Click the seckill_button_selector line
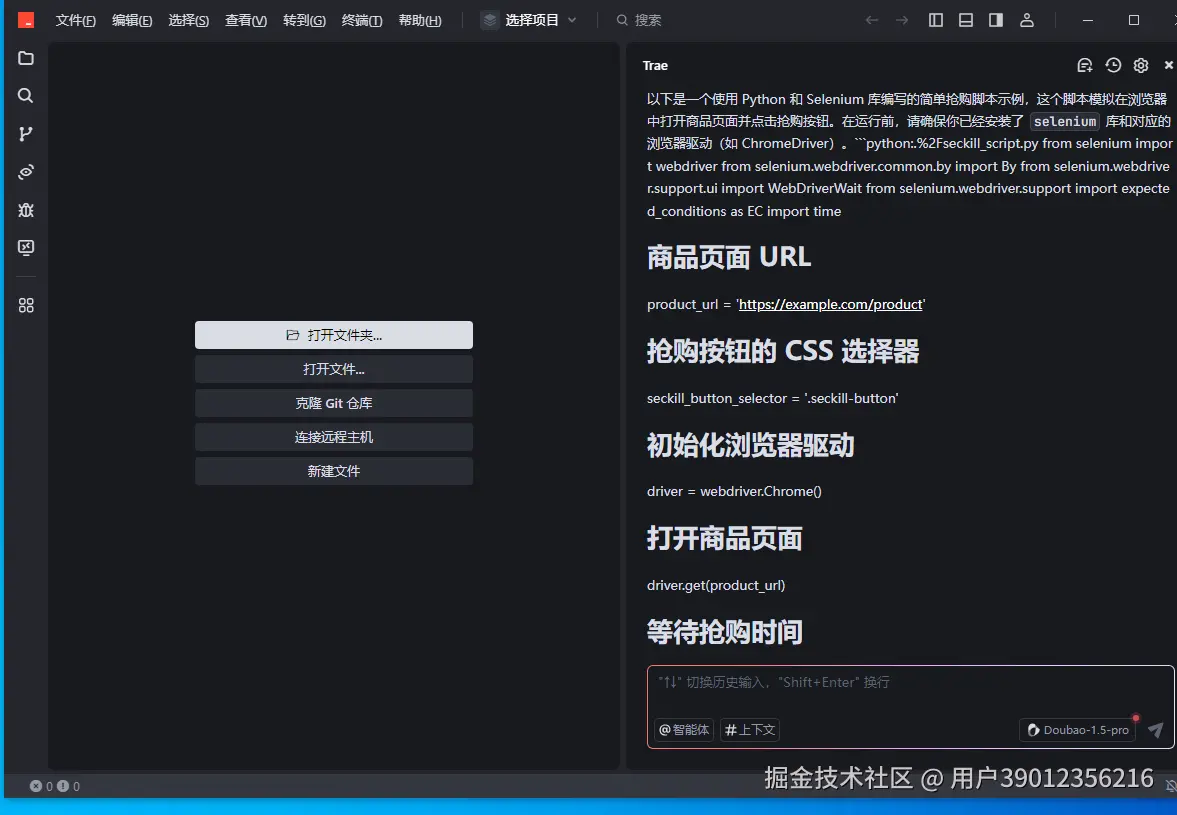1177x815 pixels. coord(772,398)
